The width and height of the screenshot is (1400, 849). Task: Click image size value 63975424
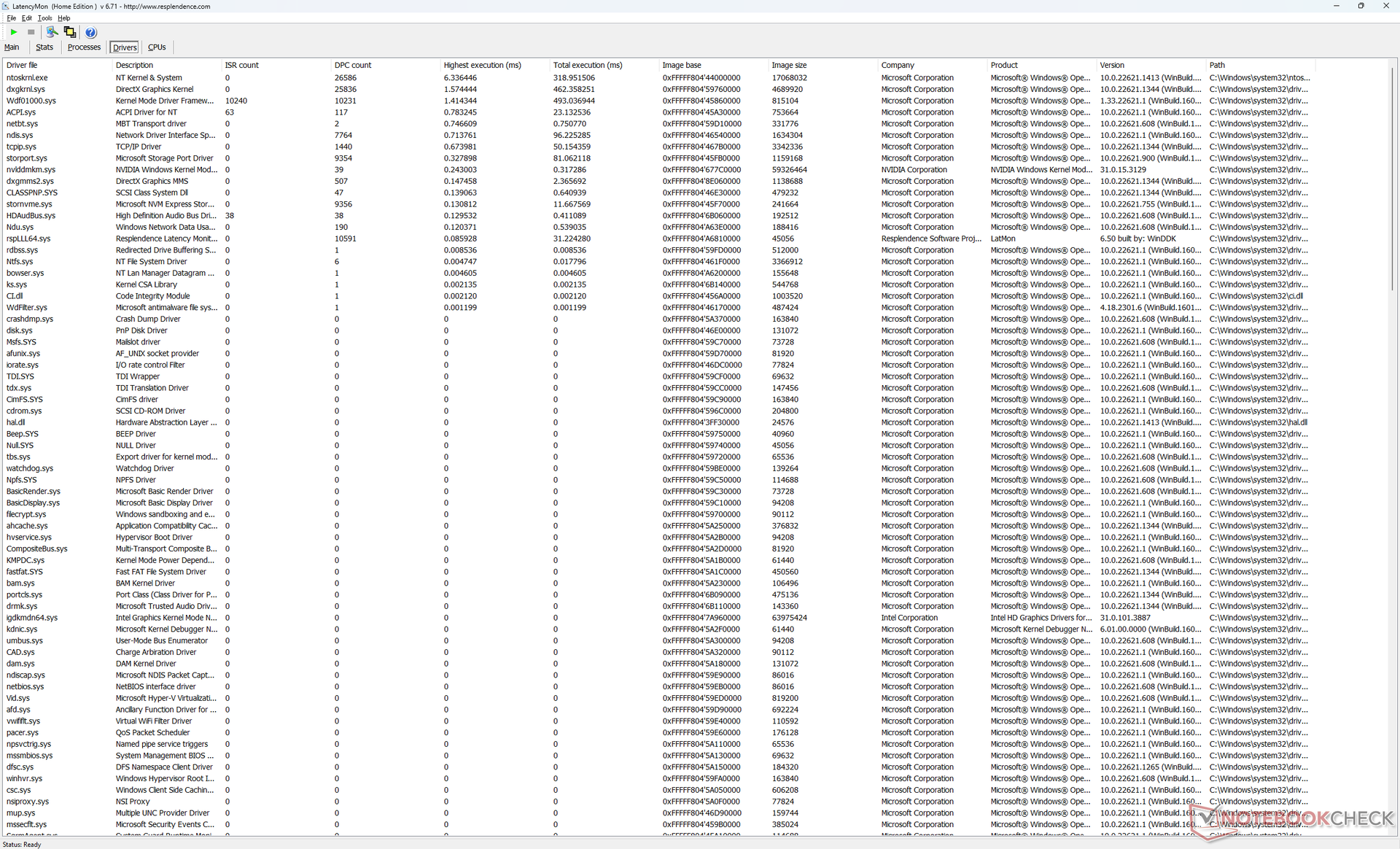789,618
